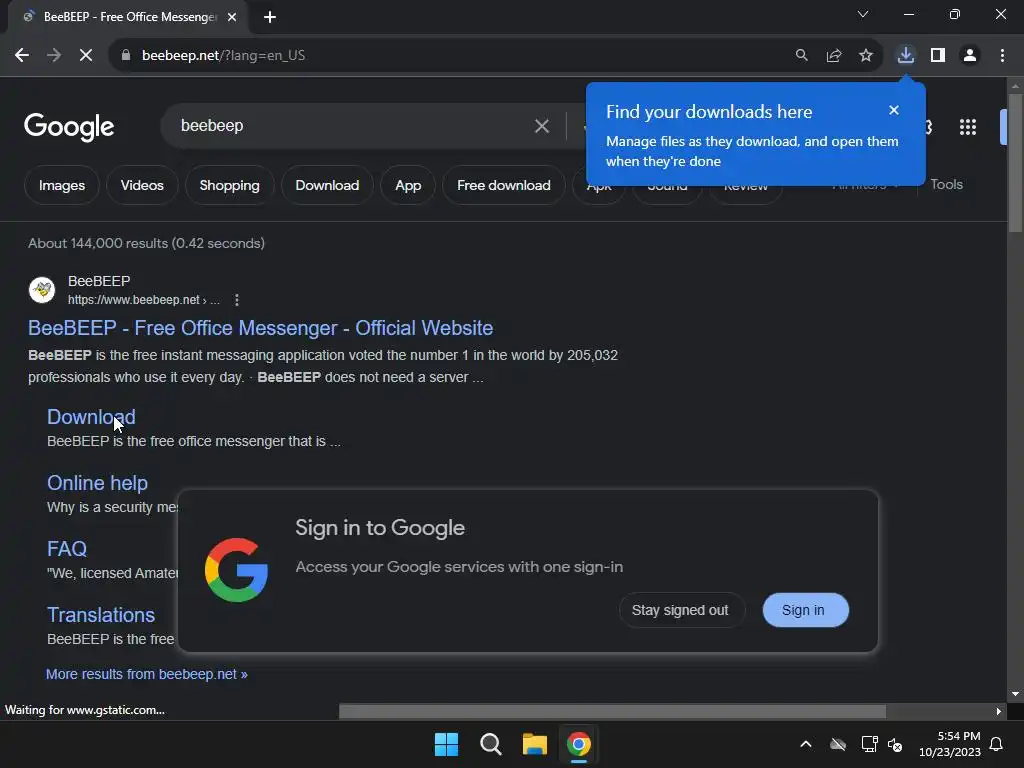Click scrollbar down arrow

[1015, 694]
